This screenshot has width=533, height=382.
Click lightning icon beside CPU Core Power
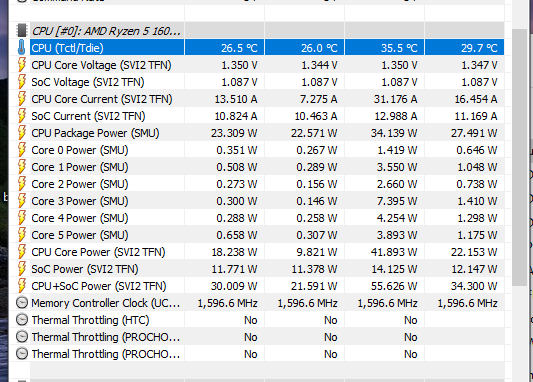click(22, 251)
